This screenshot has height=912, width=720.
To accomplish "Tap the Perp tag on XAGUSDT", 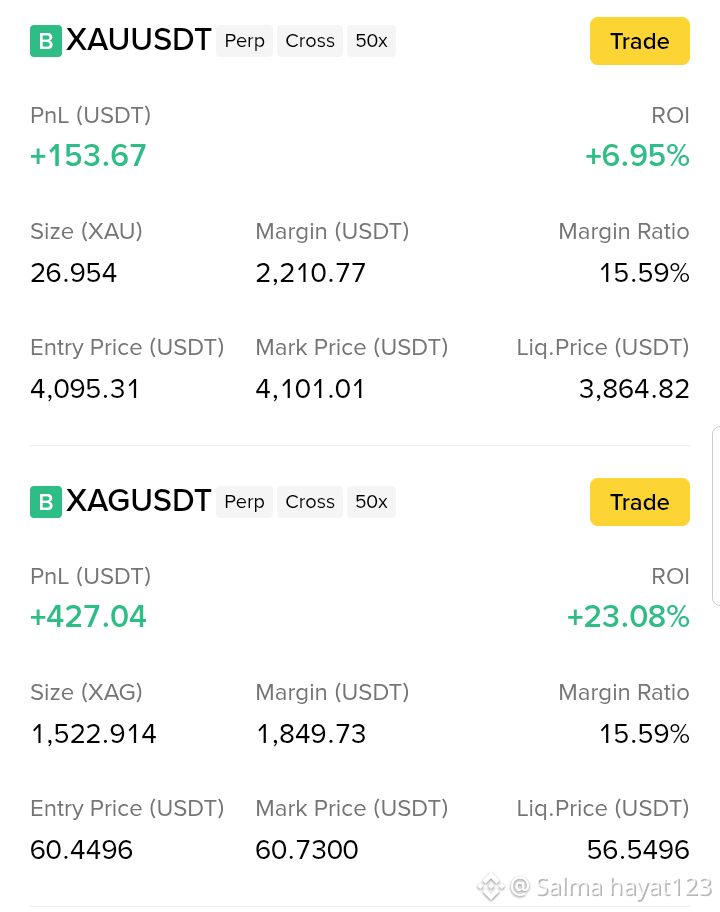I will [244, 502].
